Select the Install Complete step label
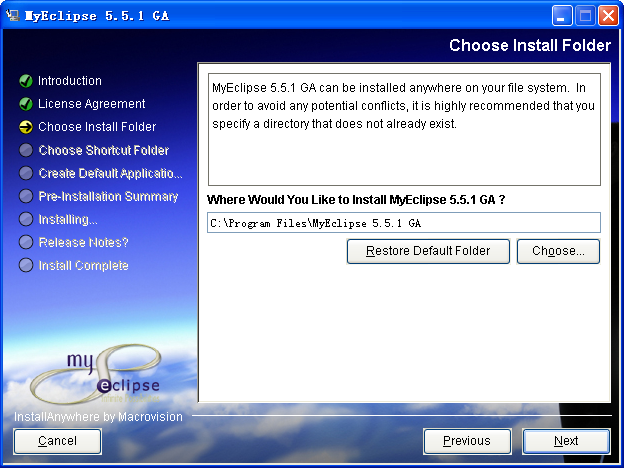This screenshot has width=624, height=468. tap(84, 265)
